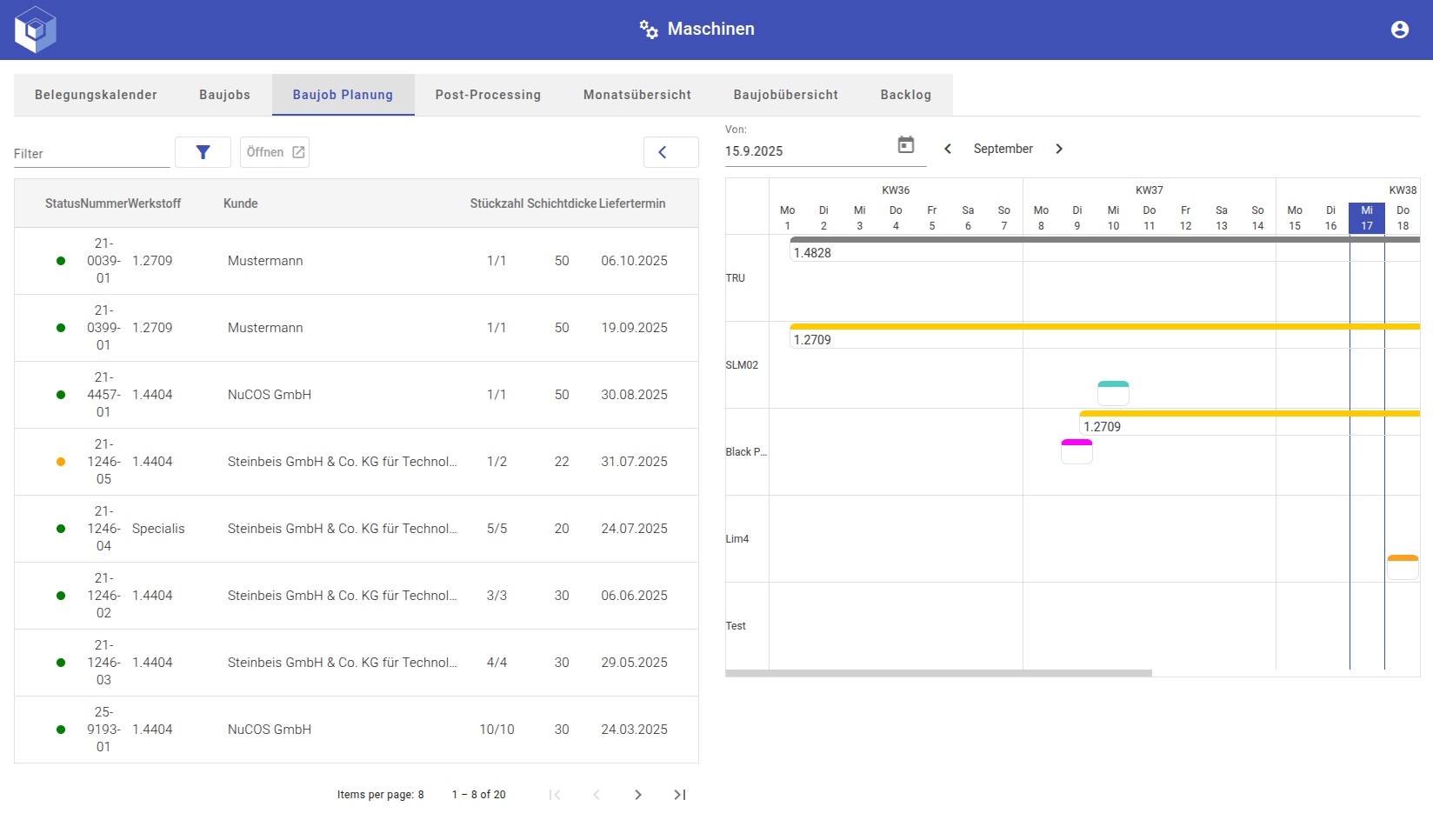
Task: Select the yellow 1.2709 bar on SLM02
Action: click(956, 327)
